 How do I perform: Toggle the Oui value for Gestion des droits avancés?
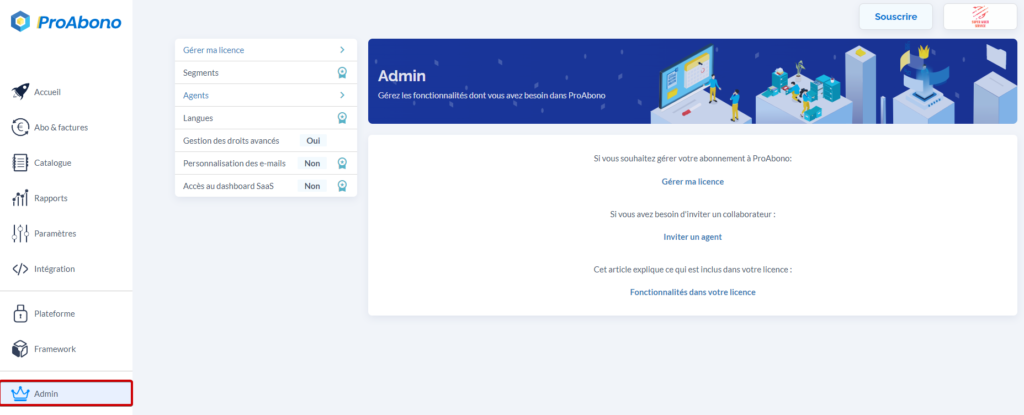[x=313, y=141]
